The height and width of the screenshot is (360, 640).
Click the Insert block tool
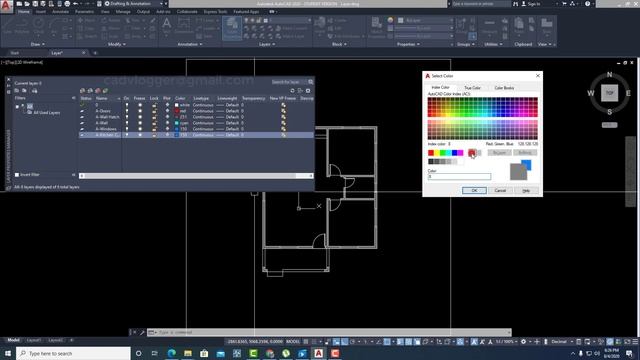click(x=320, y=25)
